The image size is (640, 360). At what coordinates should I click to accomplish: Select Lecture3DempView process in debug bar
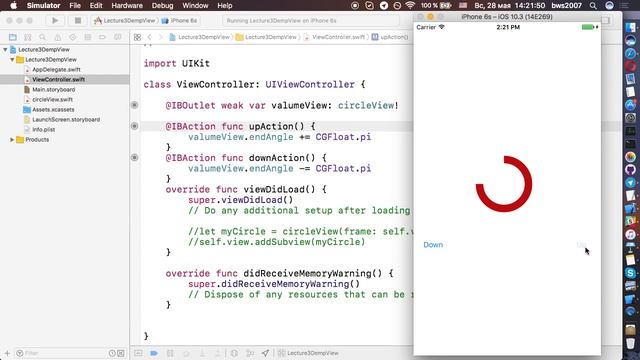pos(309,353)
